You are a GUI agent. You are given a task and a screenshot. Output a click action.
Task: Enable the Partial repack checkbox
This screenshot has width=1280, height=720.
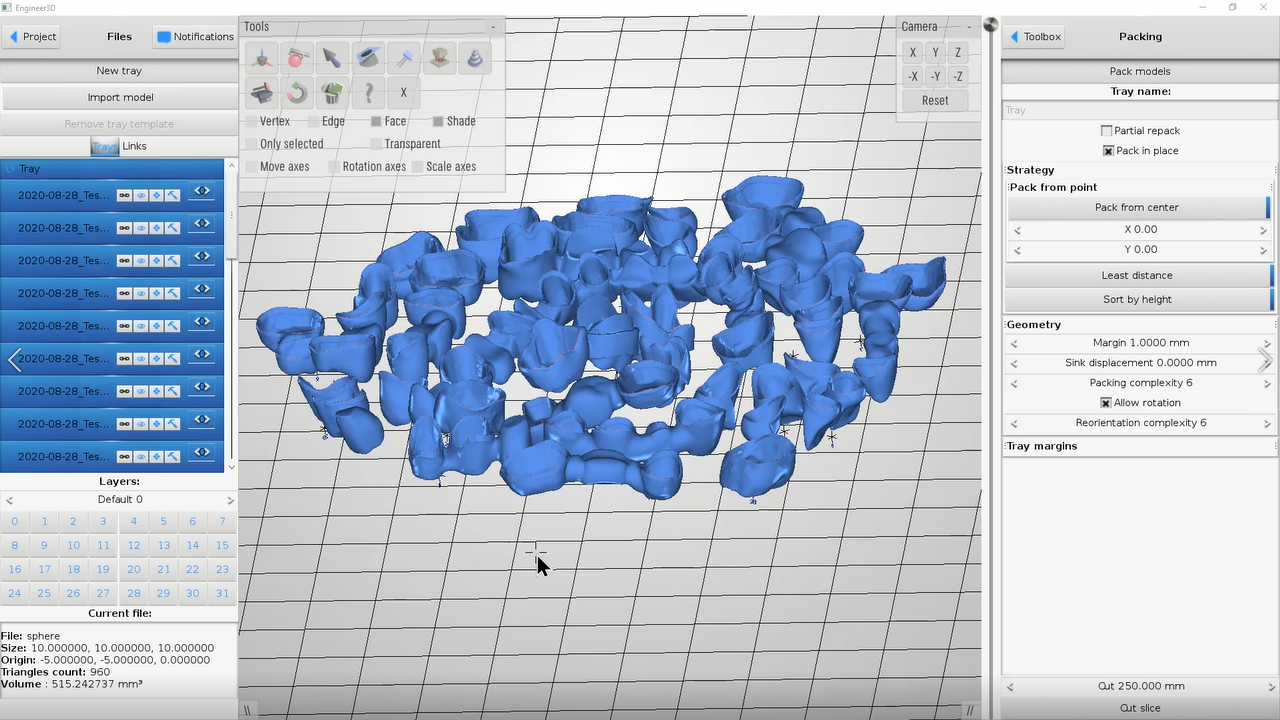[x=1106, y=131]
